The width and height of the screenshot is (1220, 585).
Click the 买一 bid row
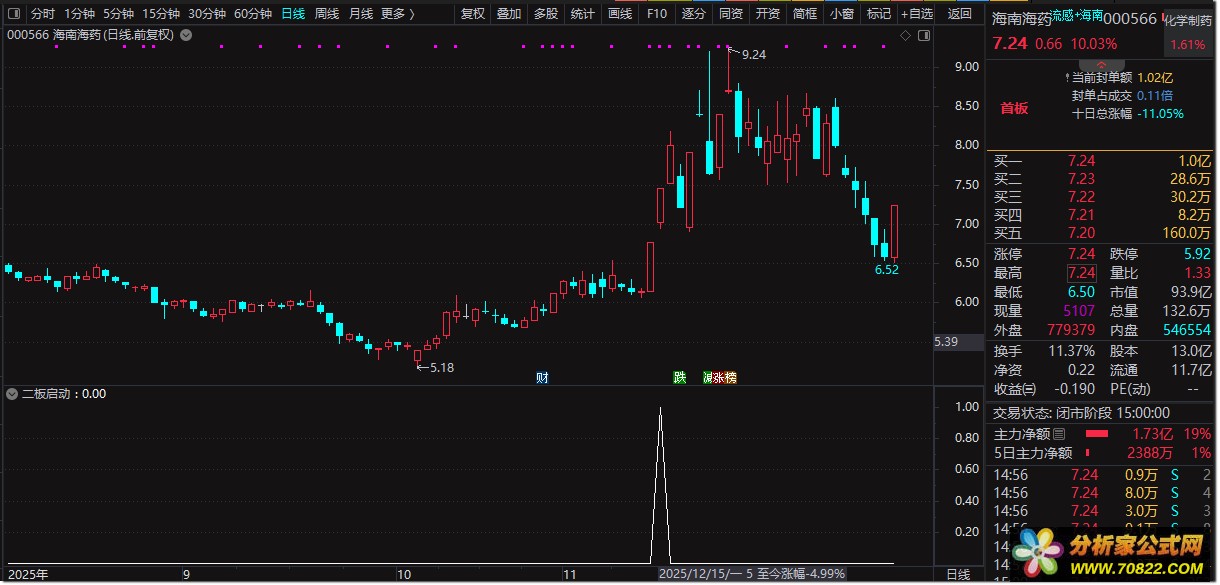pyautogui.click(x=1101, y=161)
